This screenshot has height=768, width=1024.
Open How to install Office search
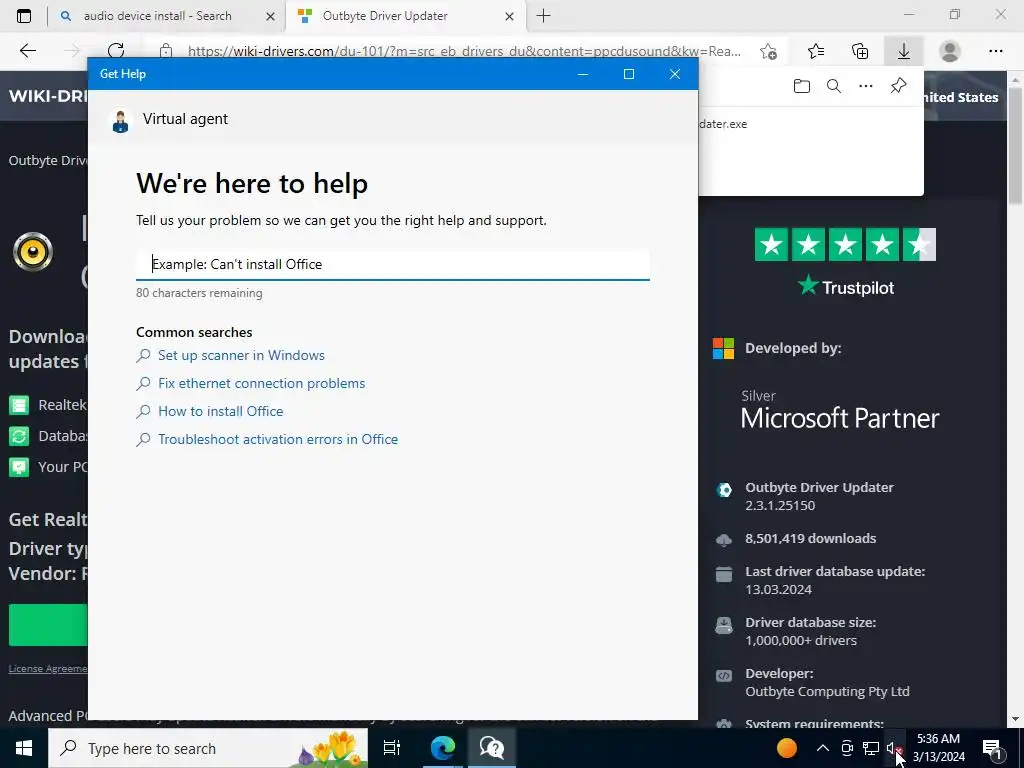[x=220, y=411]
